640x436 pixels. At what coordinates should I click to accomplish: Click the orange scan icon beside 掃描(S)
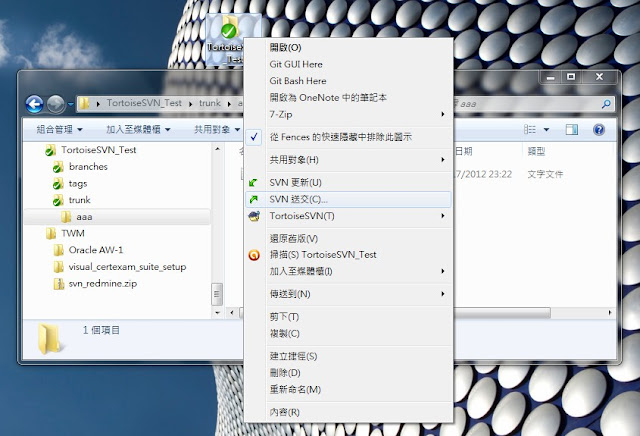click(x=254, y=255)
